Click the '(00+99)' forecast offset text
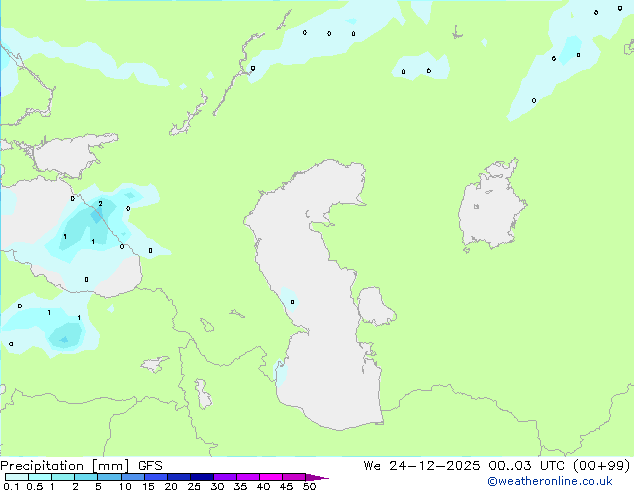Image resolution: width=634 pixels, height=490 pixels. coord(602,466)
